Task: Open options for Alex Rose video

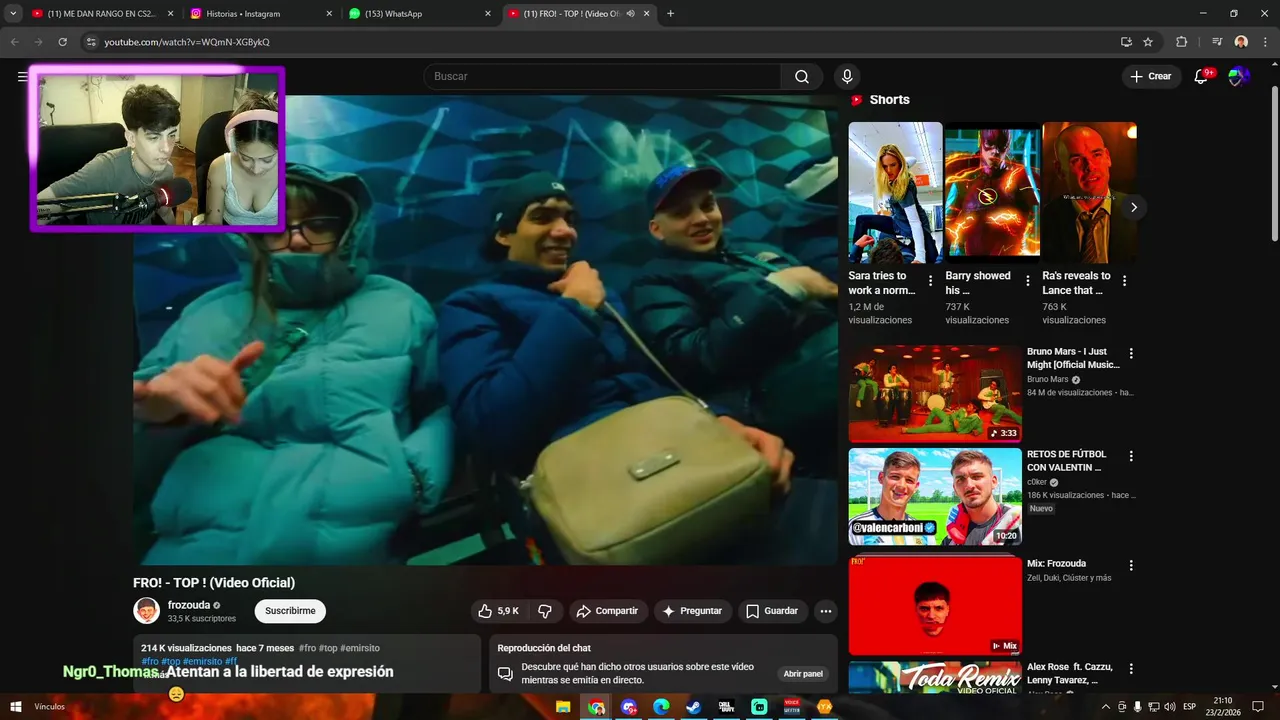Action: point(1131,668)
